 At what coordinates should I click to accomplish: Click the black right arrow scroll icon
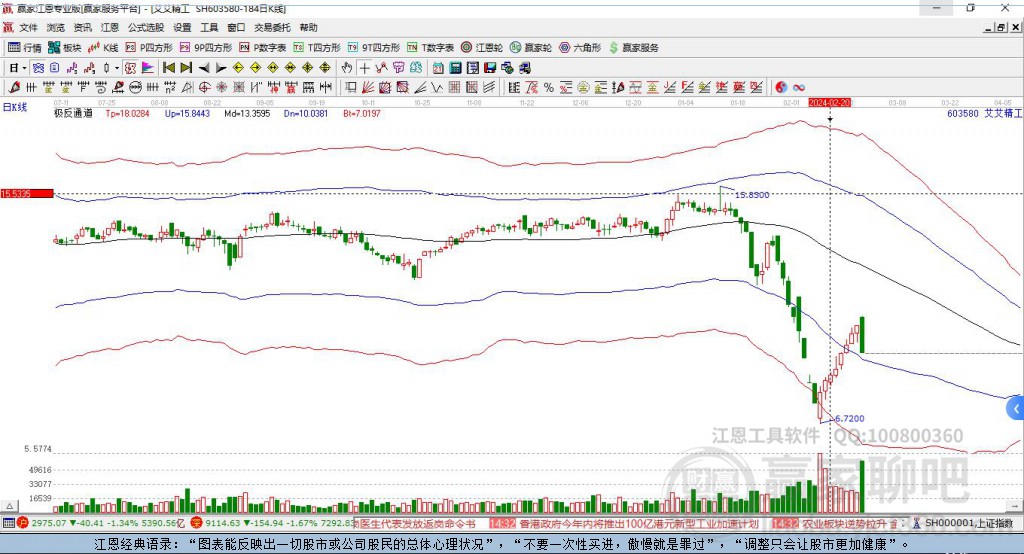point(221,68)
